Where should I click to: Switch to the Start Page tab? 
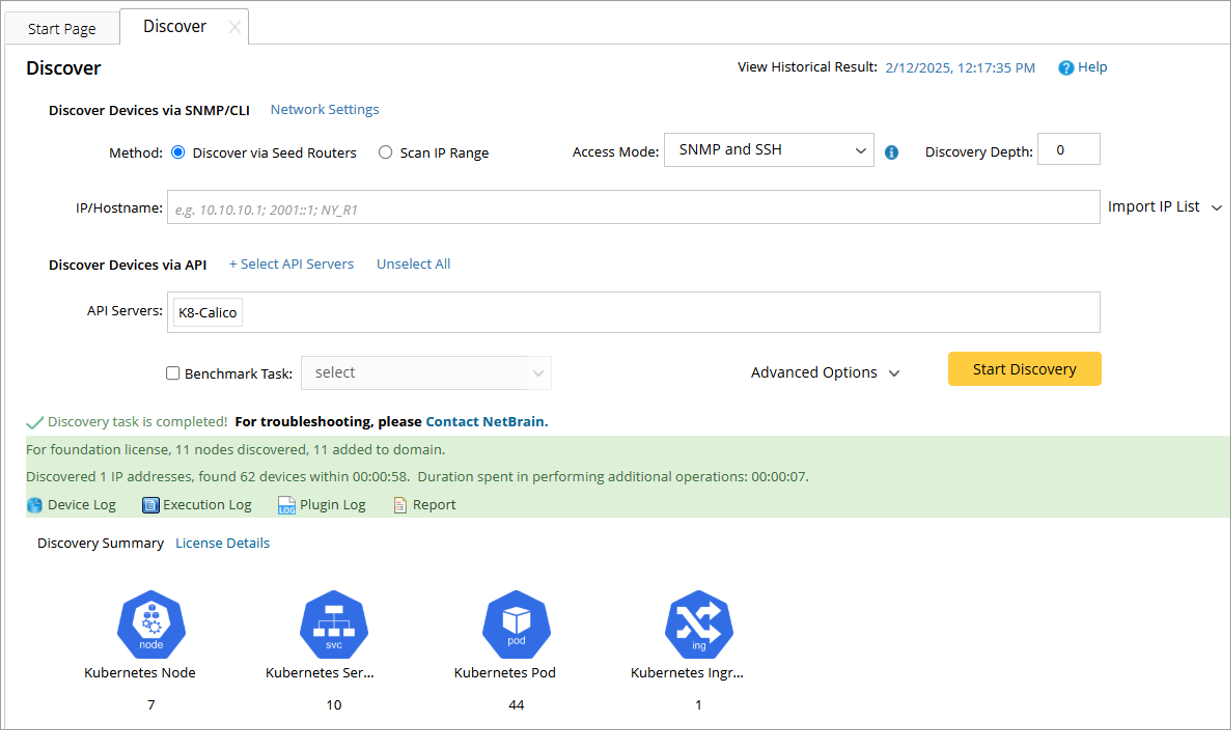click(x=62, y=28)
